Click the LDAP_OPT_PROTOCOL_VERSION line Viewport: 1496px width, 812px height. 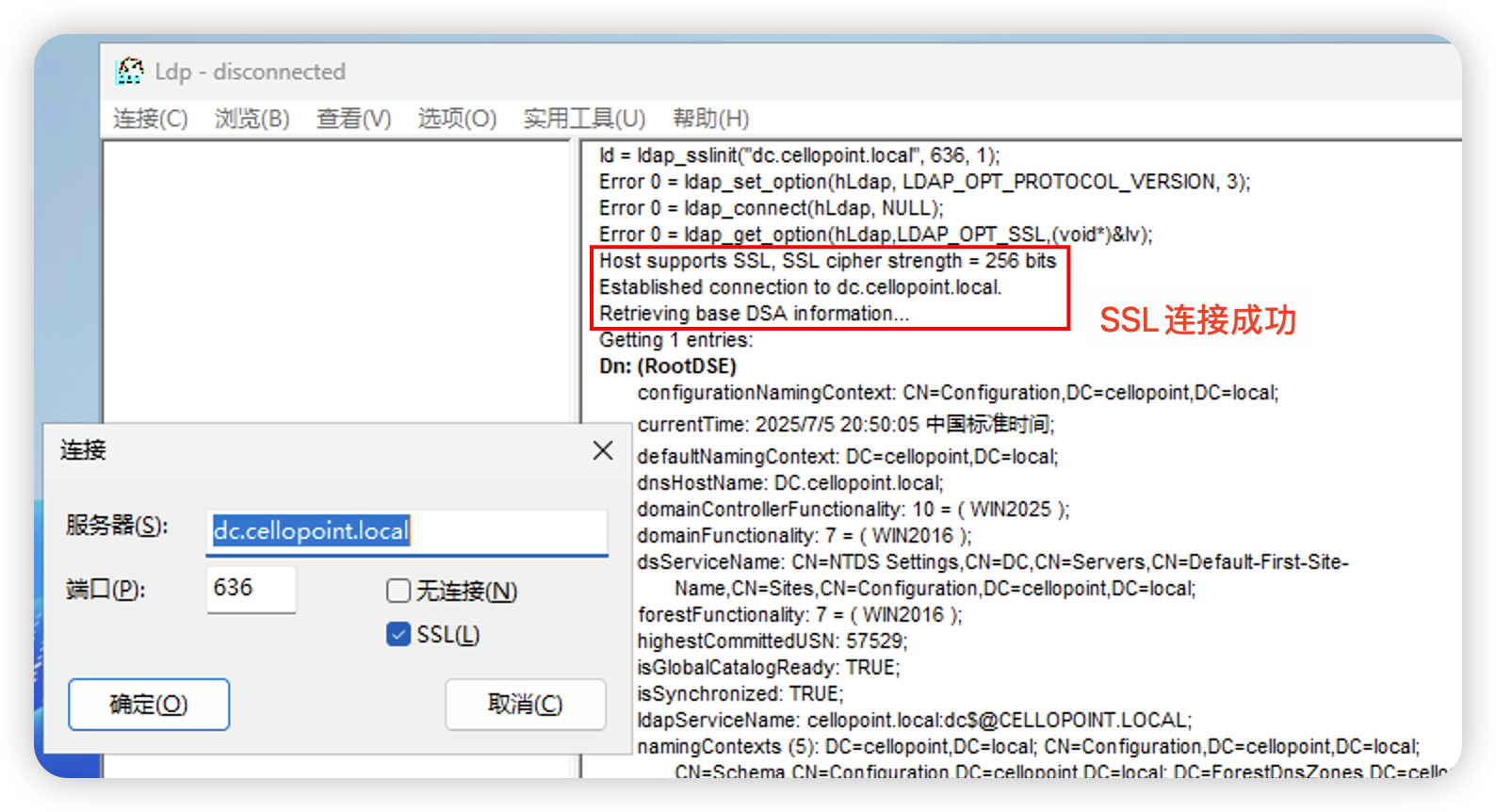[924, 182]
